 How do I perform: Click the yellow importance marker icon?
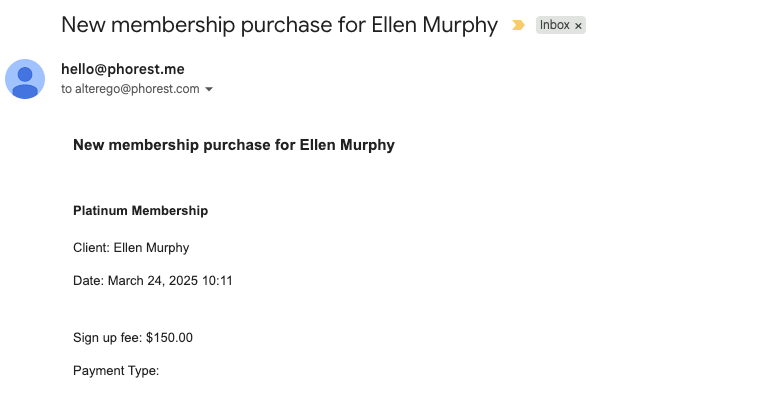click(x=518, y=25)
